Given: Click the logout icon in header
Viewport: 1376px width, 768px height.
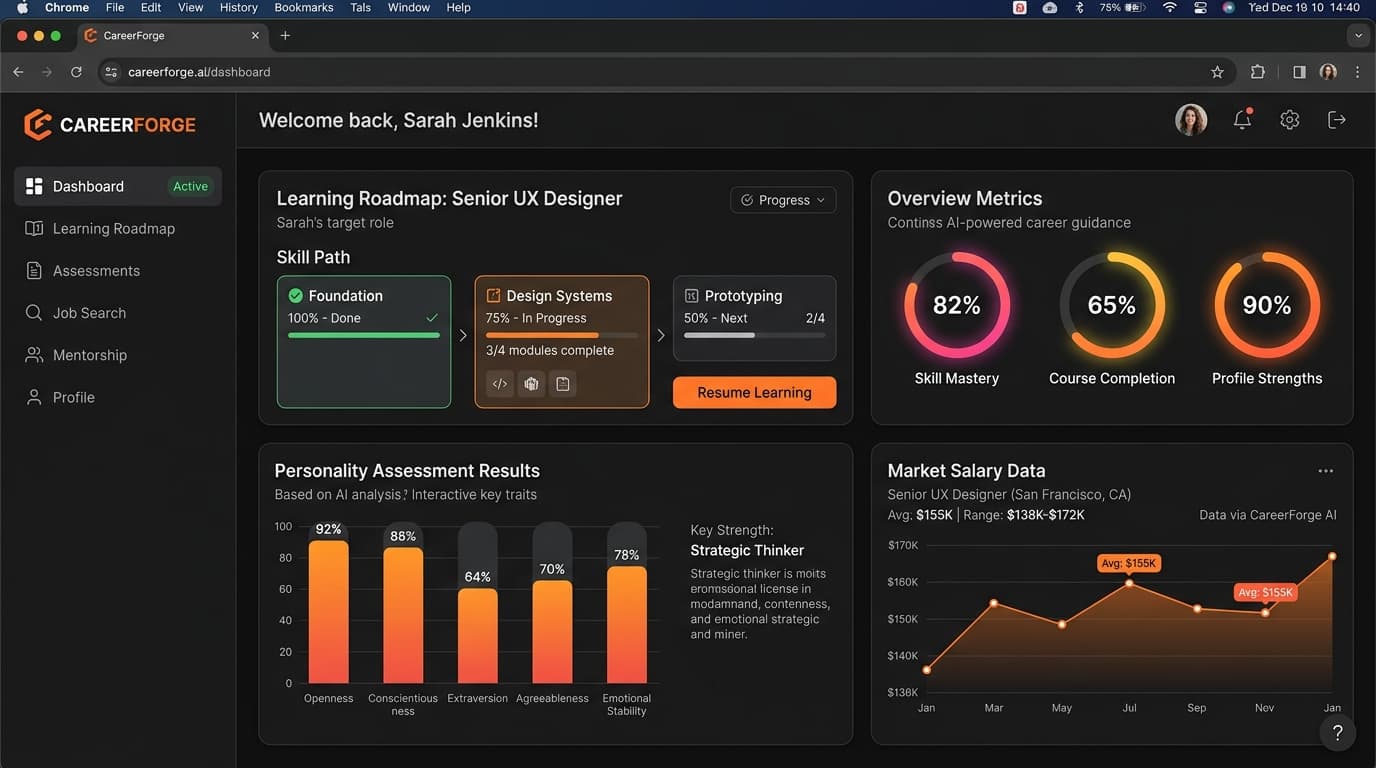Looking at the screenshot, I should [x=1337, y=120].
